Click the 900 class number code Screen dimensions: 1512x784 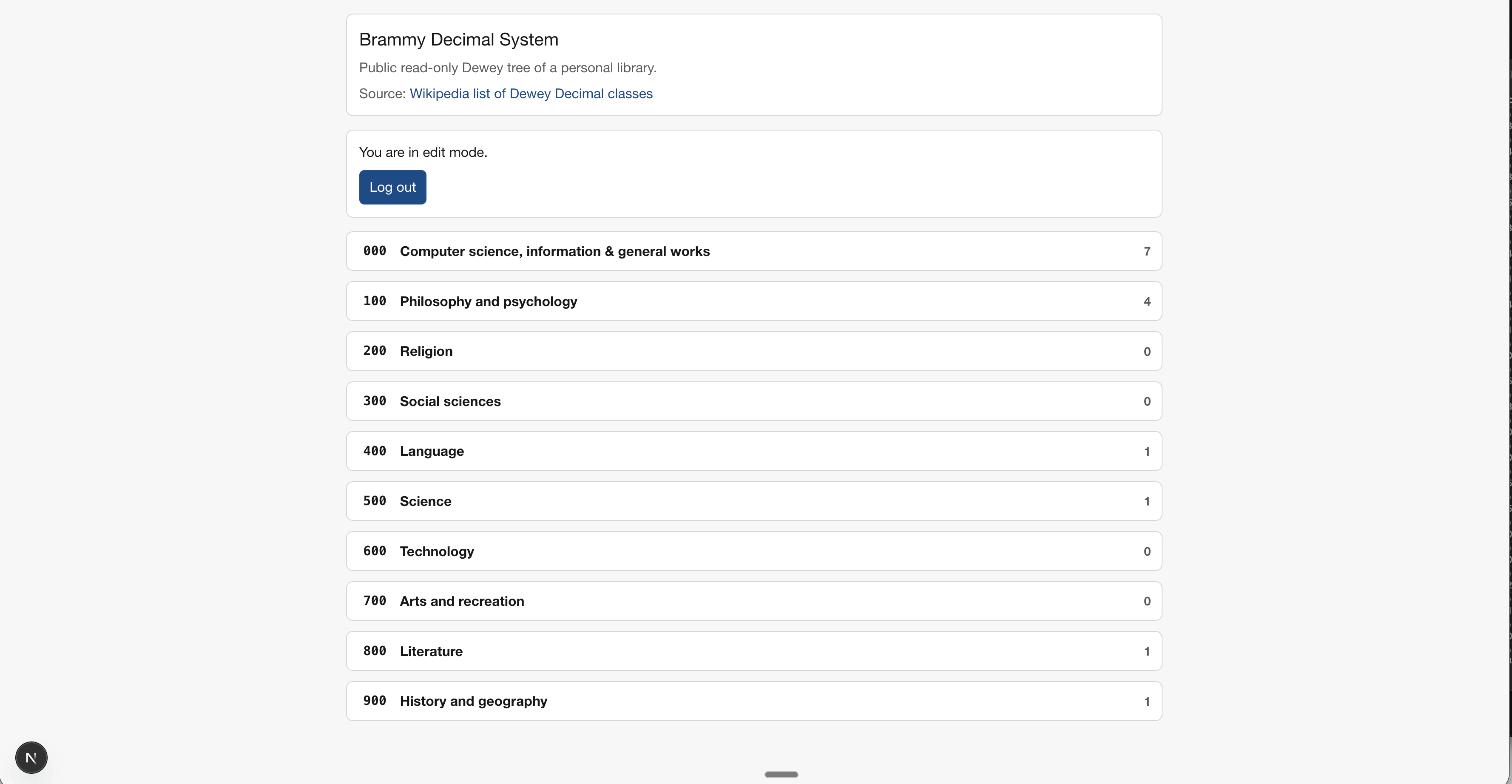coord(375,701)
